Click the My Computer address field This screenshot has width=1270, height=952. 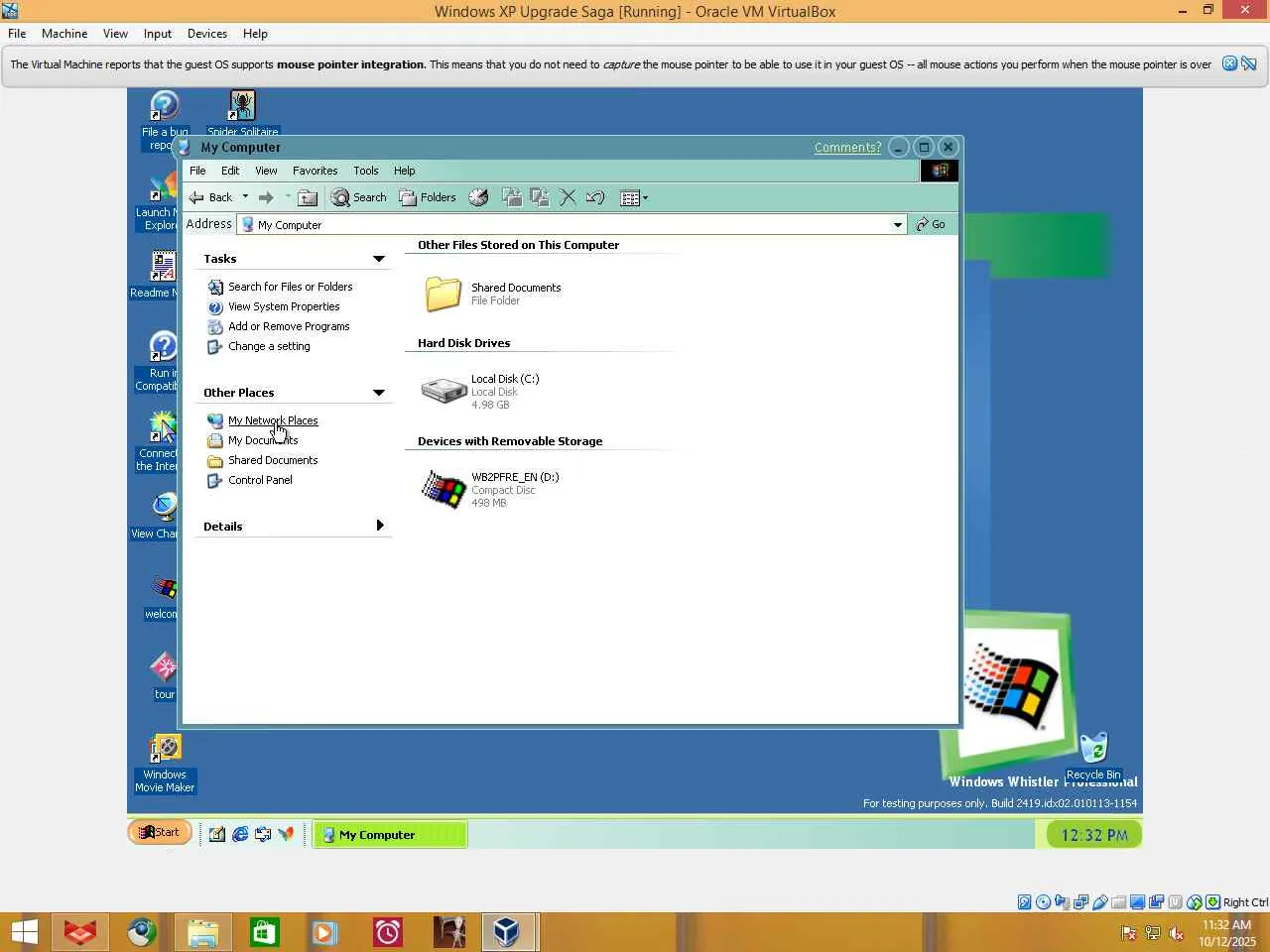571,225
